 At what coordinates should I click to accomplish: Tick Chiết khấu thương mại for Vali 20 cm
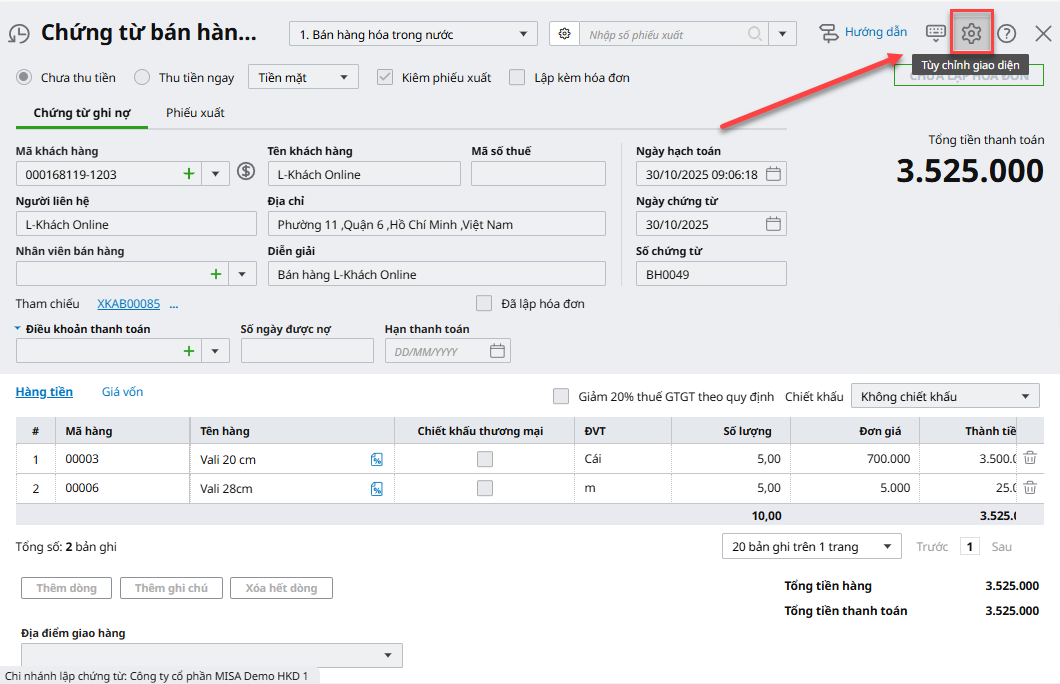click(x=485, y=459)
